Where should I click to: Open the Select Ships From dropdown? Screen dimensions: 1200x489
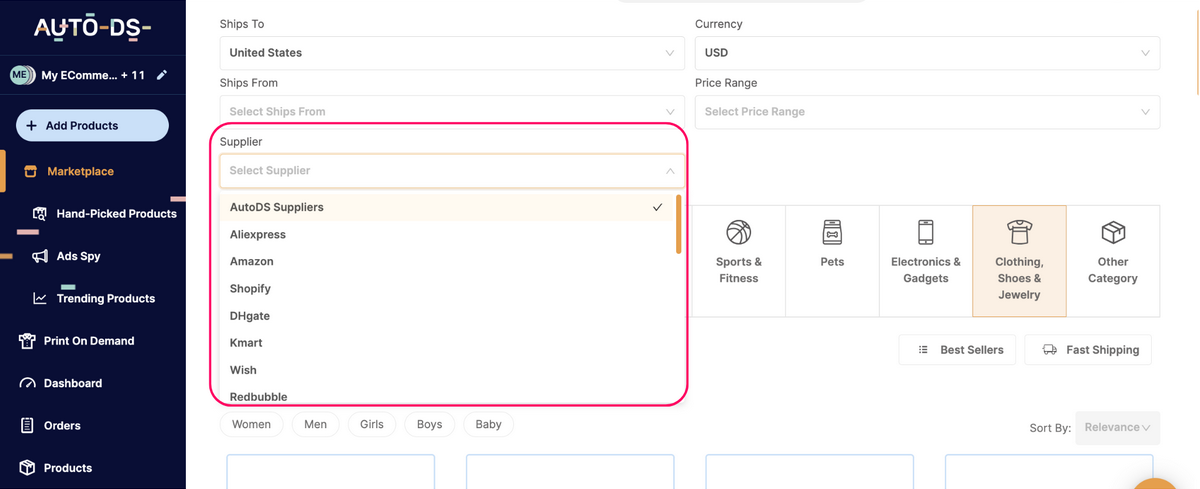pyautogui.click(x=452, y=112)
